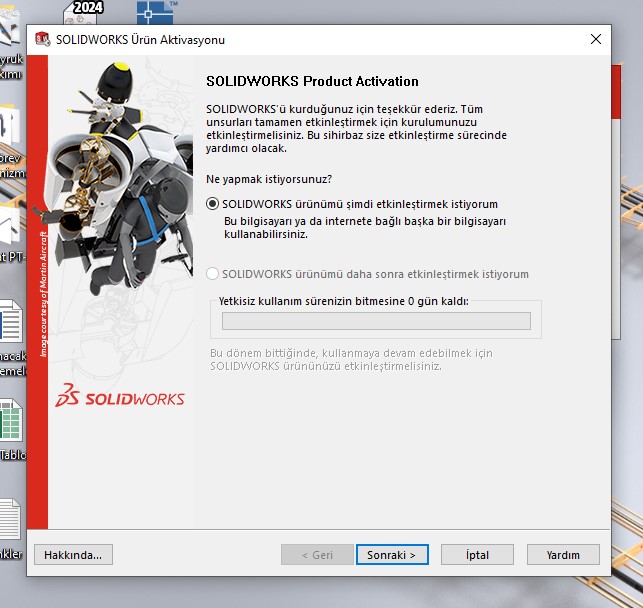643x608 pixels.
Task: Cancel activation with the İptal button
Action: pyautogui.click(x=477, y=555)
